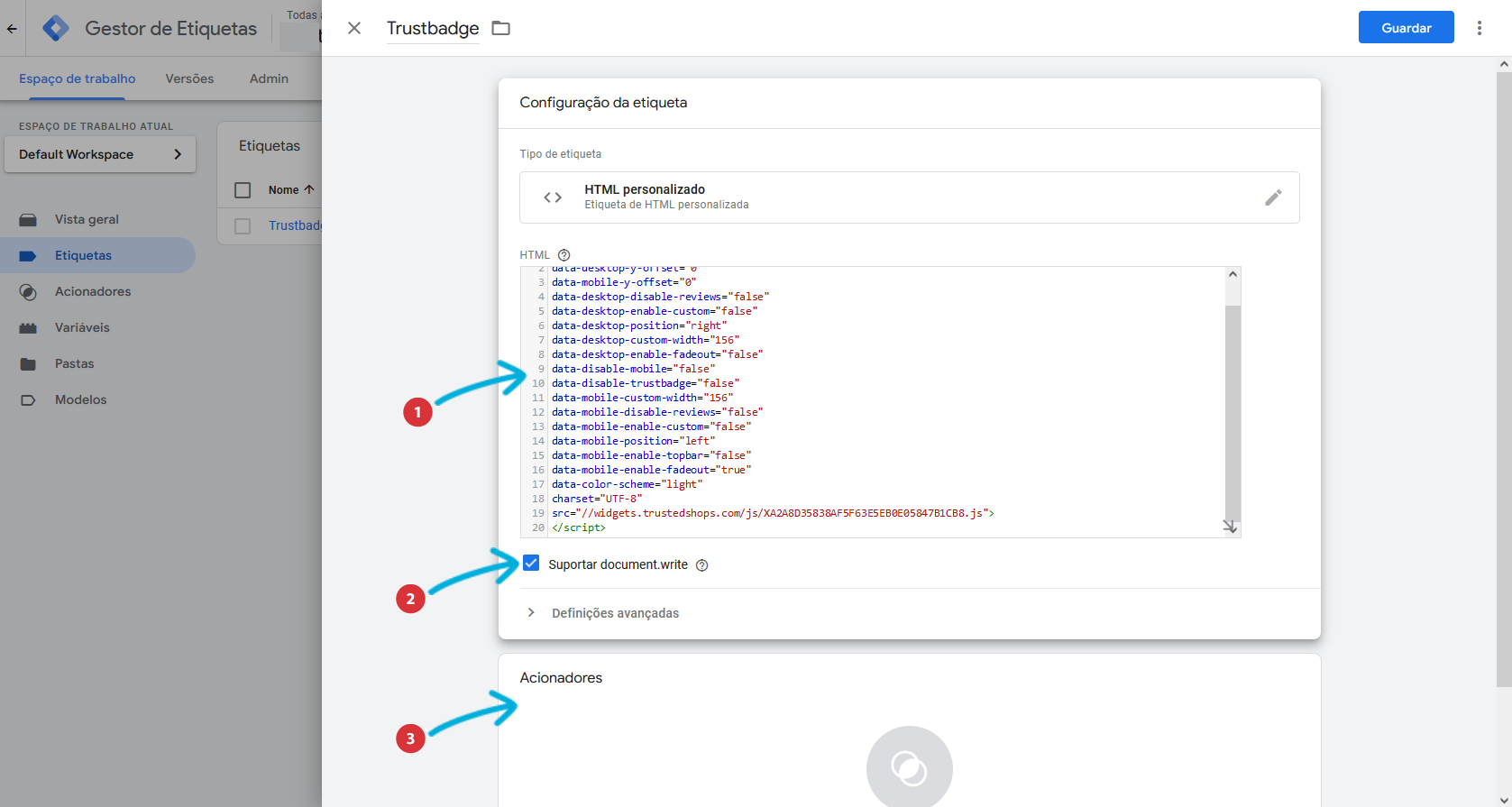Click the data-desktop-custom-width="156" code line
Viewport: 1512px width, 807px height.
click(x=646, y=340)
